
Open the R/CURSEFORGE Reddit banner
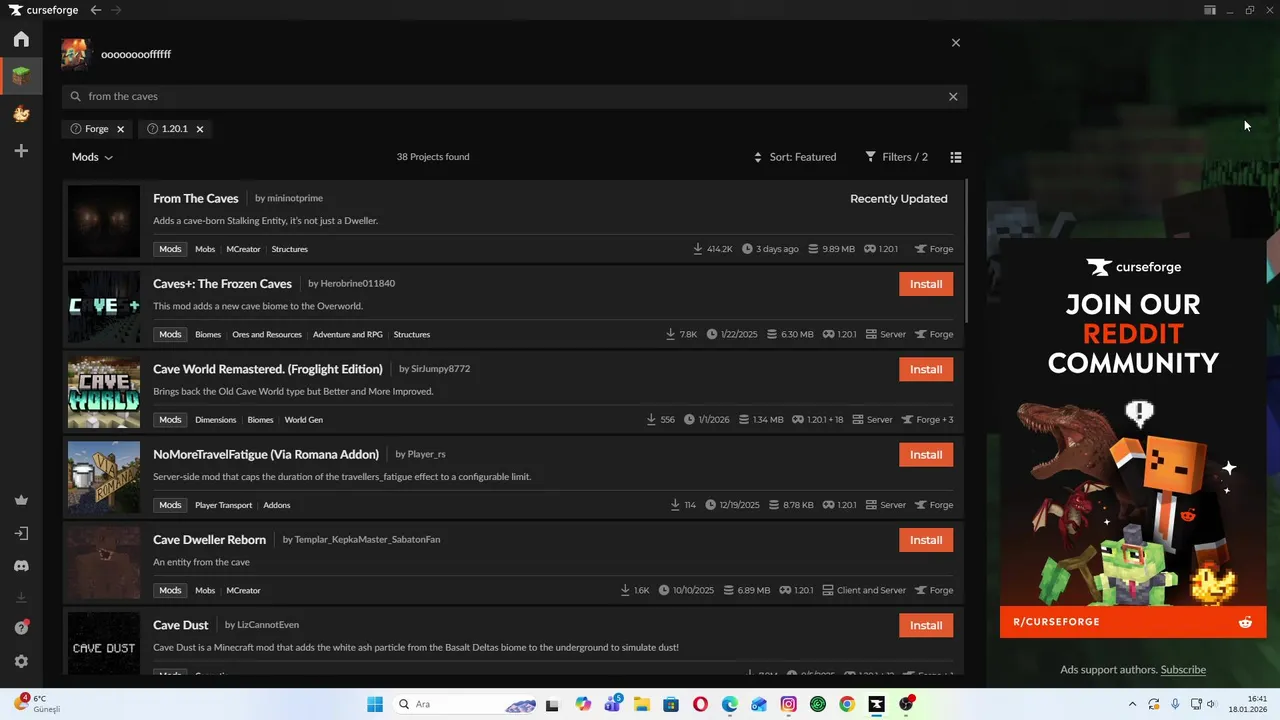[x=1133, y=622]
